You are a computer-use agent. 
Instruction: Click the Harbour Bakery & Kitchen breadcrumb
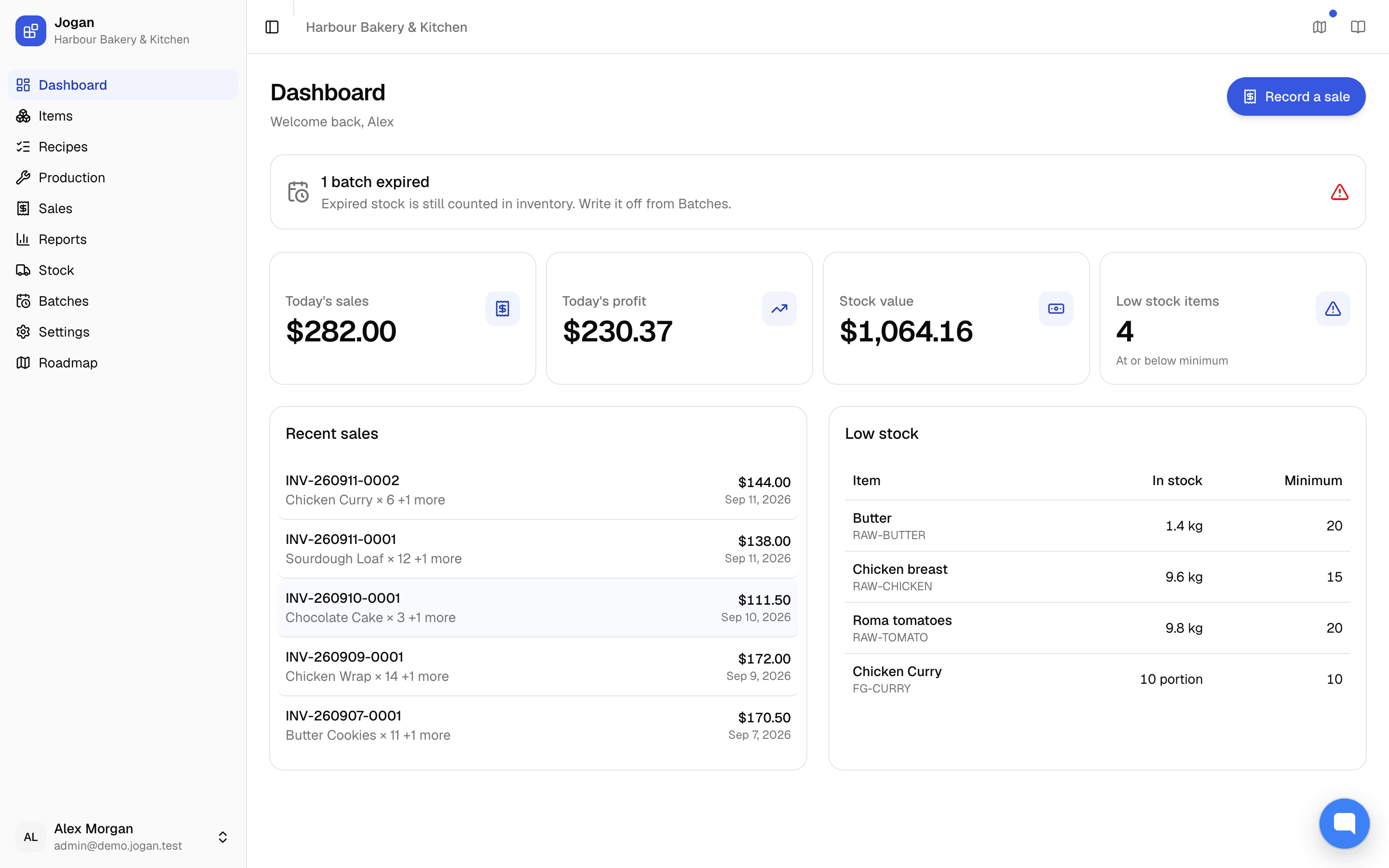click(386, 27)
